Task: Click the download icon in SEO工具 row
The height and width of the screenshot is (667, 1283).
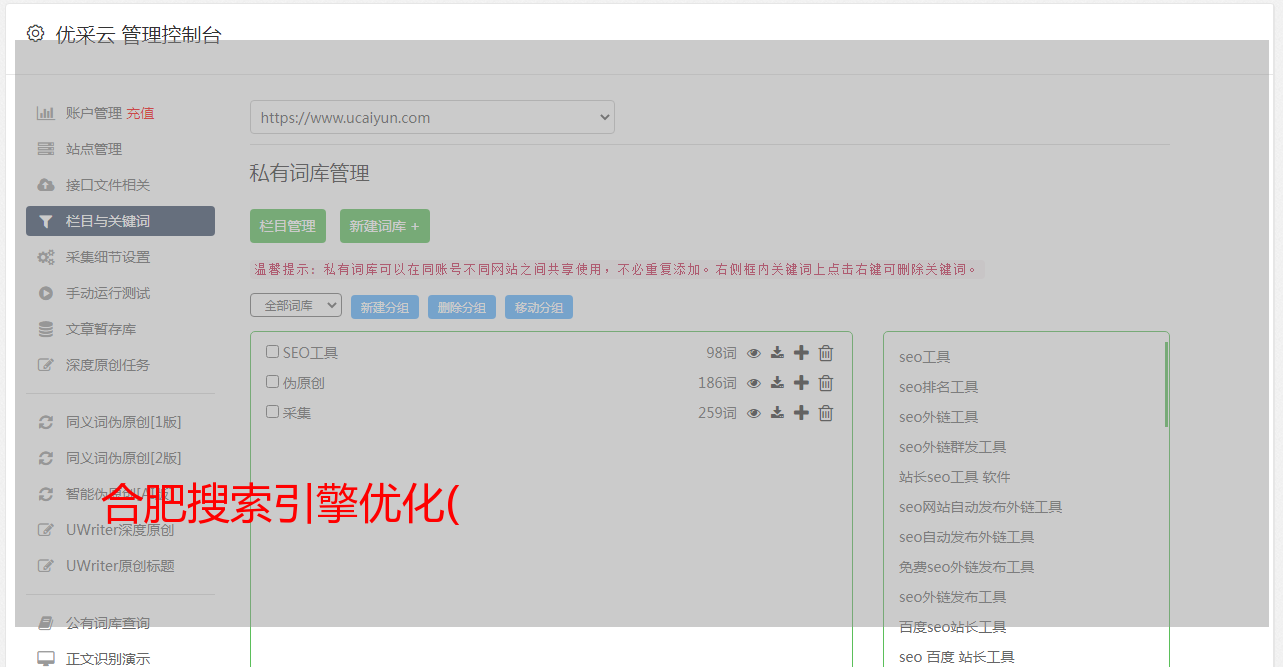Action: (777, 353)
